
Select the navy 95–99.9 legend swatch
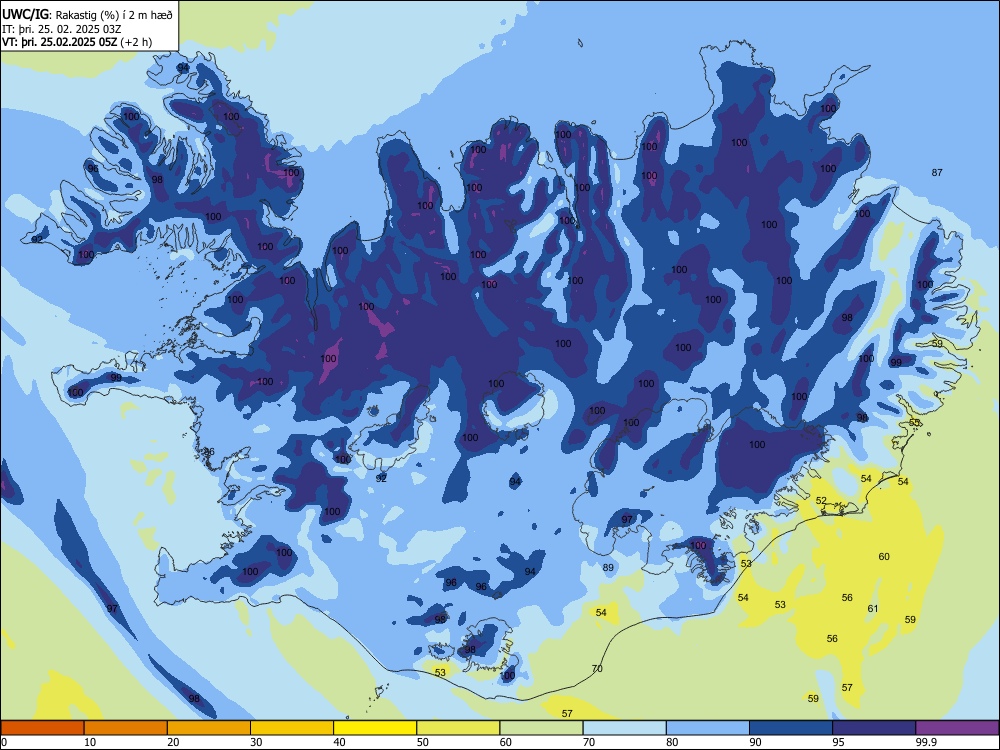click(874, 728)
